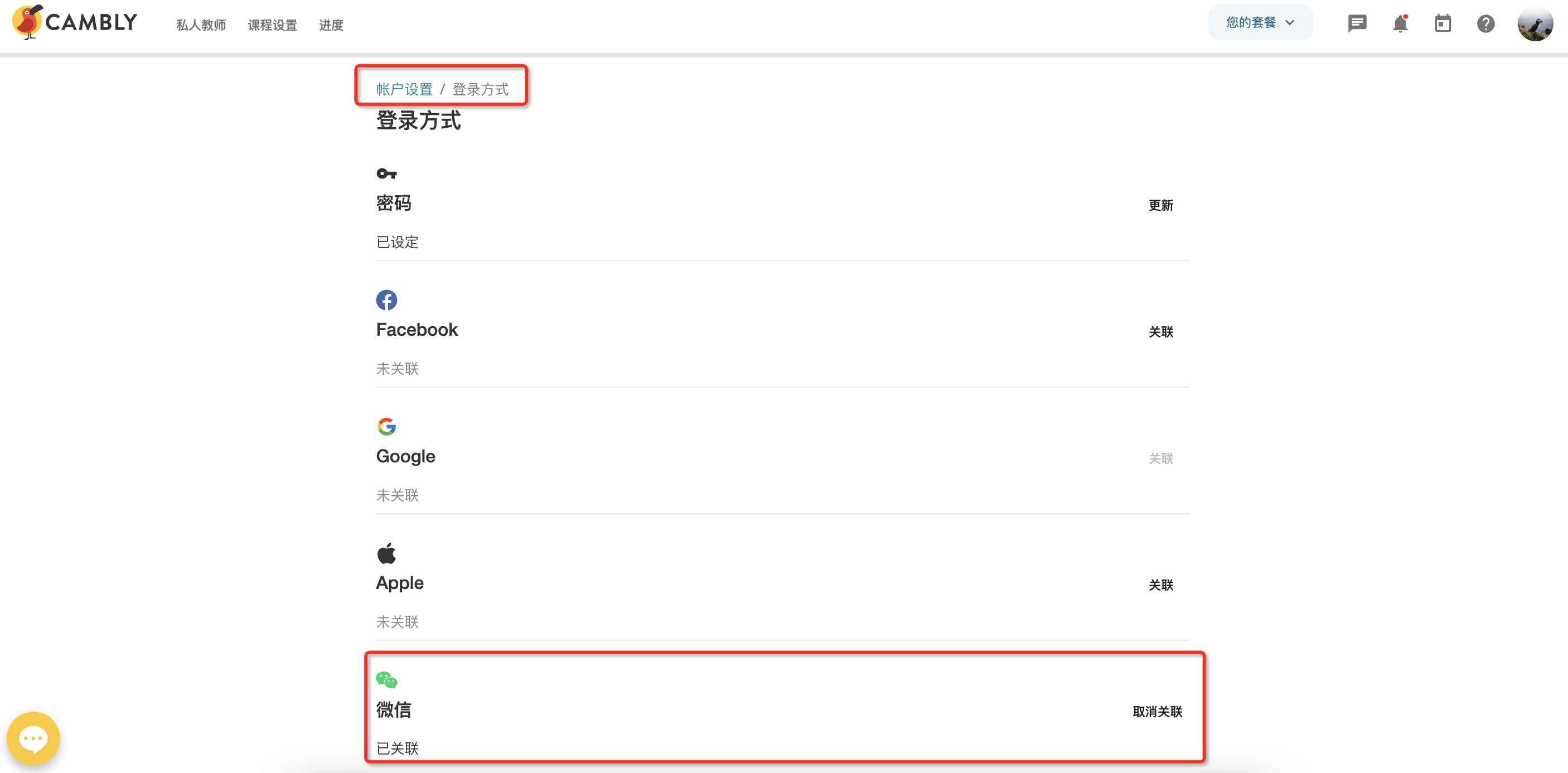
Task: Click the WeChat logo icon
Action: tap(386, 680)
